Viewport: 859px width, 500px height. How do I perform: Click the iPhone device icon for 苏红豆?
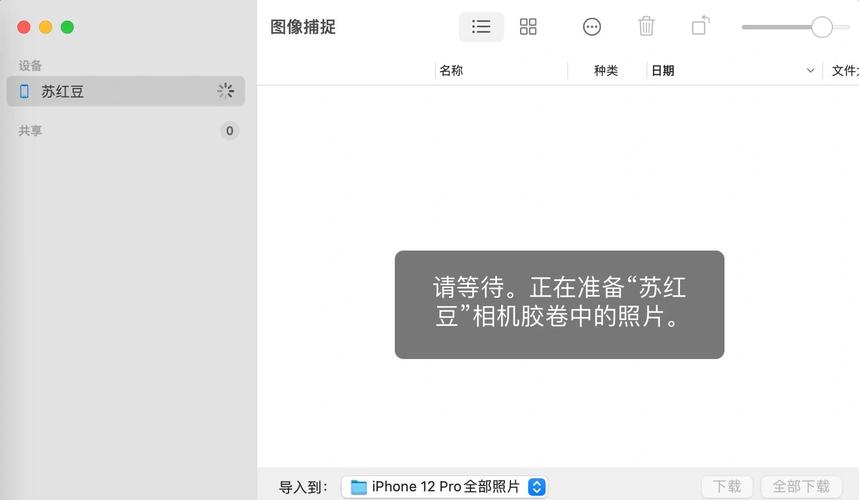point(25,91)
